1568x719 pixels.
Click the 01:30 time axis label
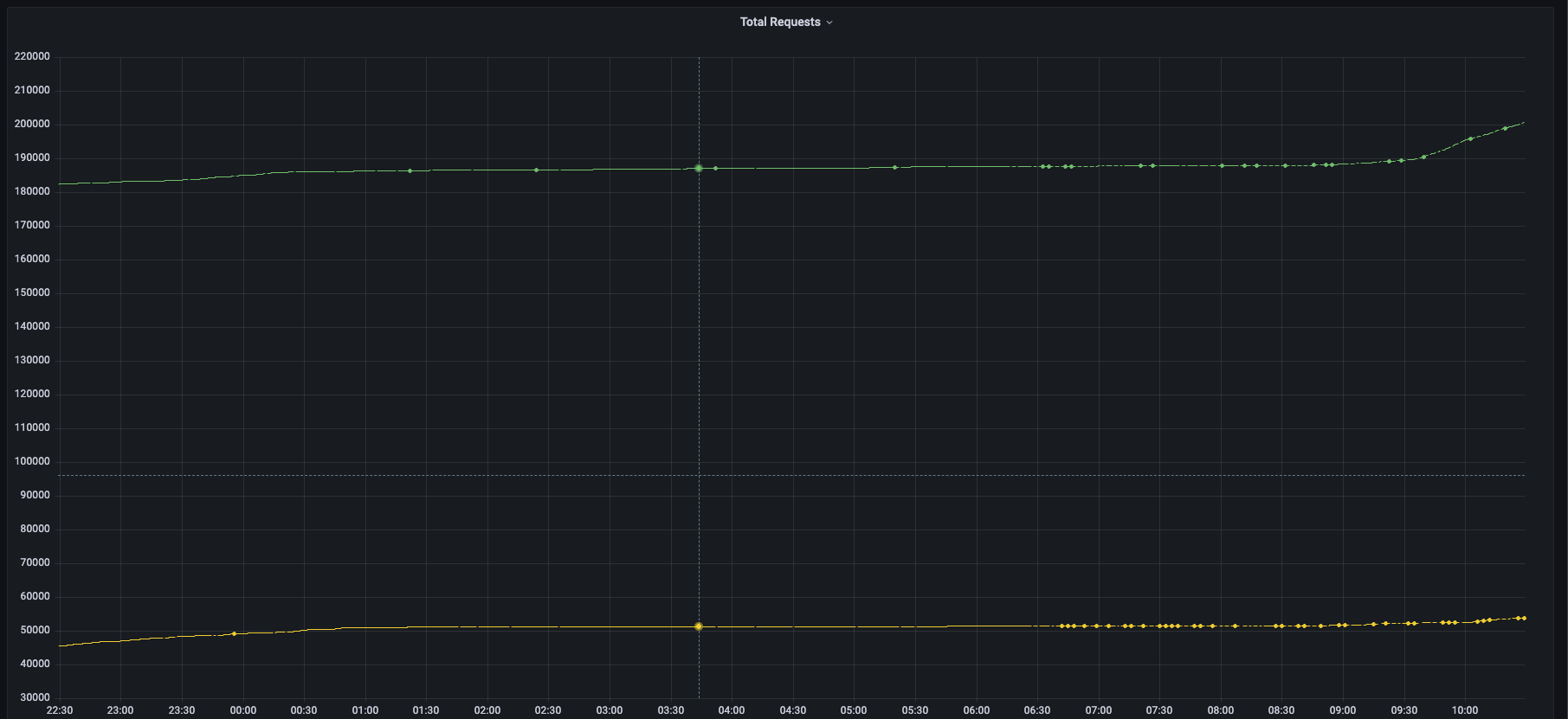pyautogui.click(x=426, y=710)
